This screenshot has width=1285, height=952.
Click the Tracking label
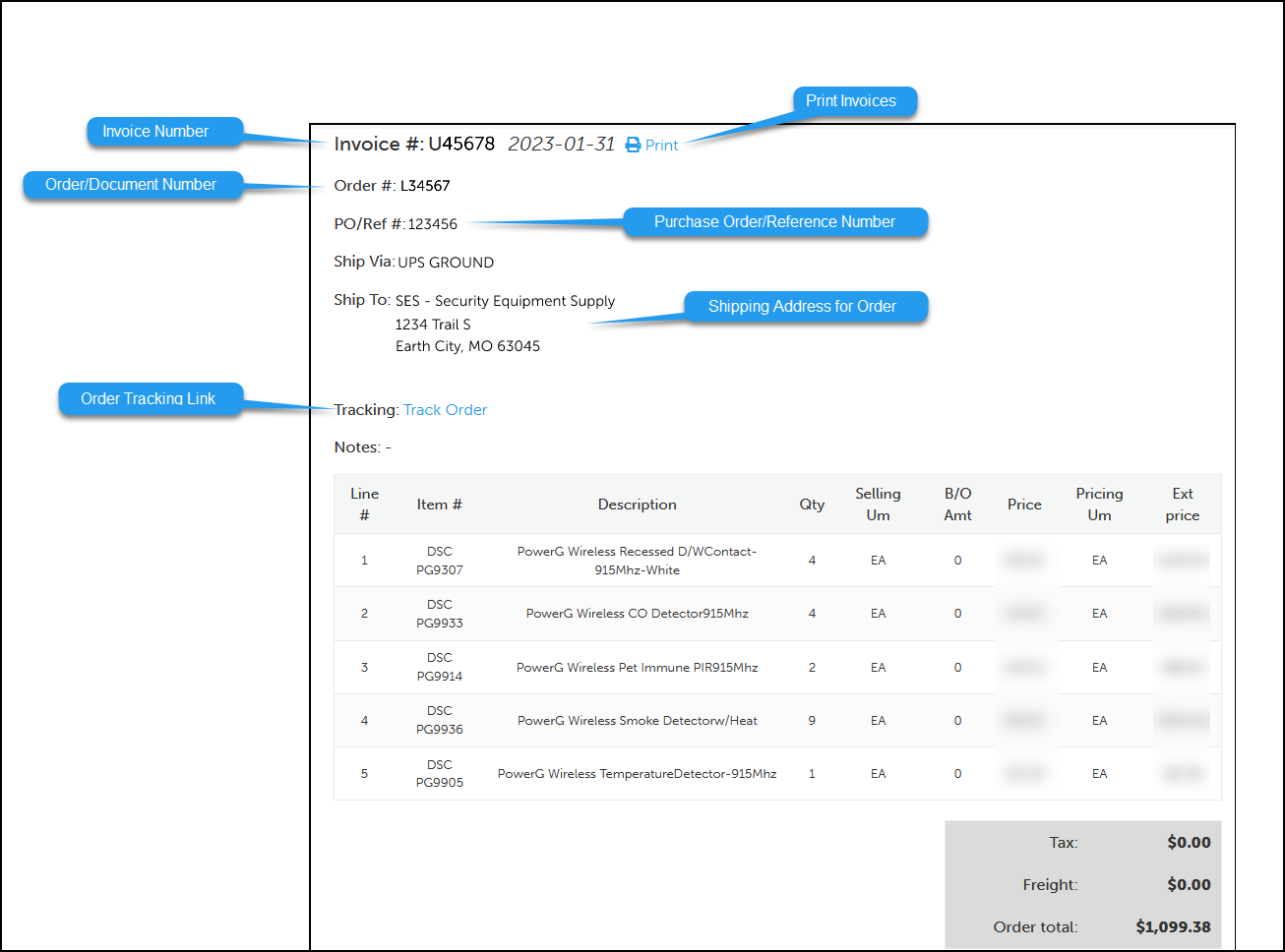366,410
